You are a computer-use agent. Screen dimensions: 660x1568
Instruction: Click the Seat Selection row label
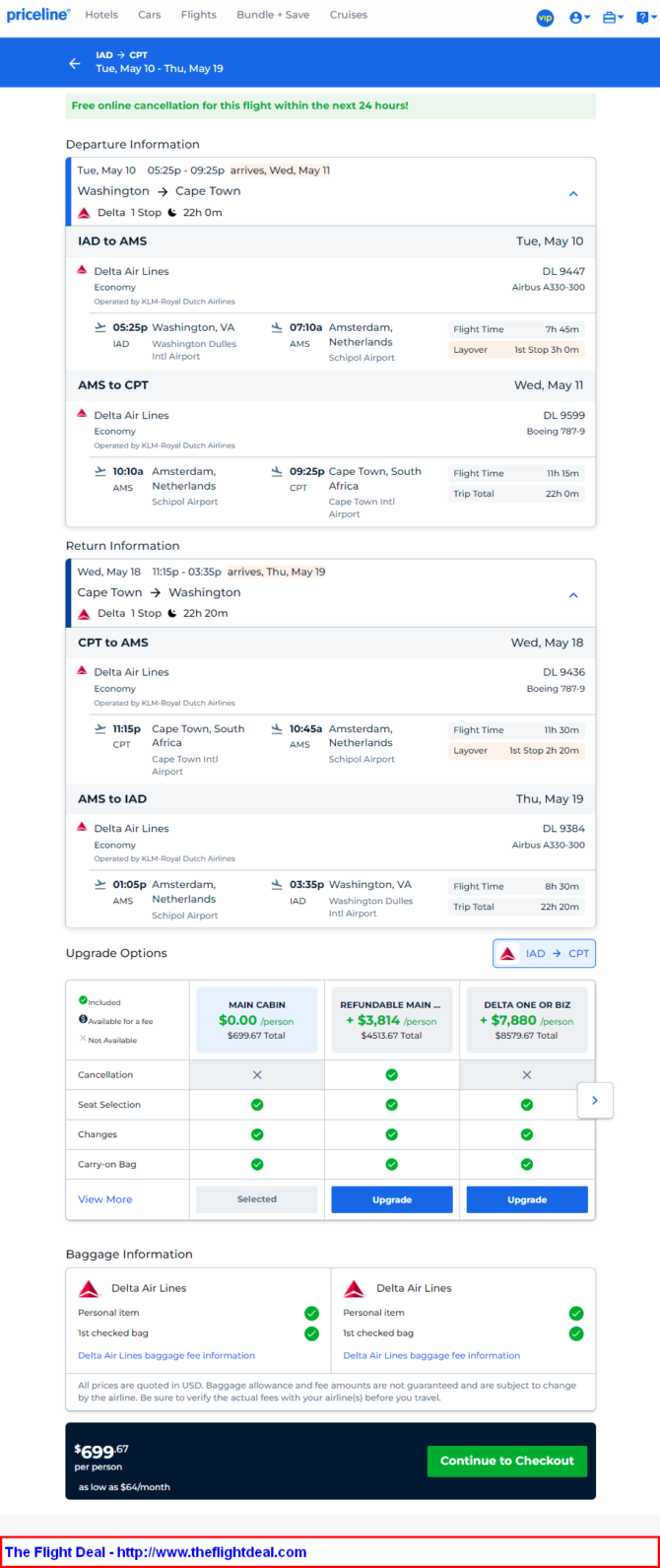tap(109, 1105)
